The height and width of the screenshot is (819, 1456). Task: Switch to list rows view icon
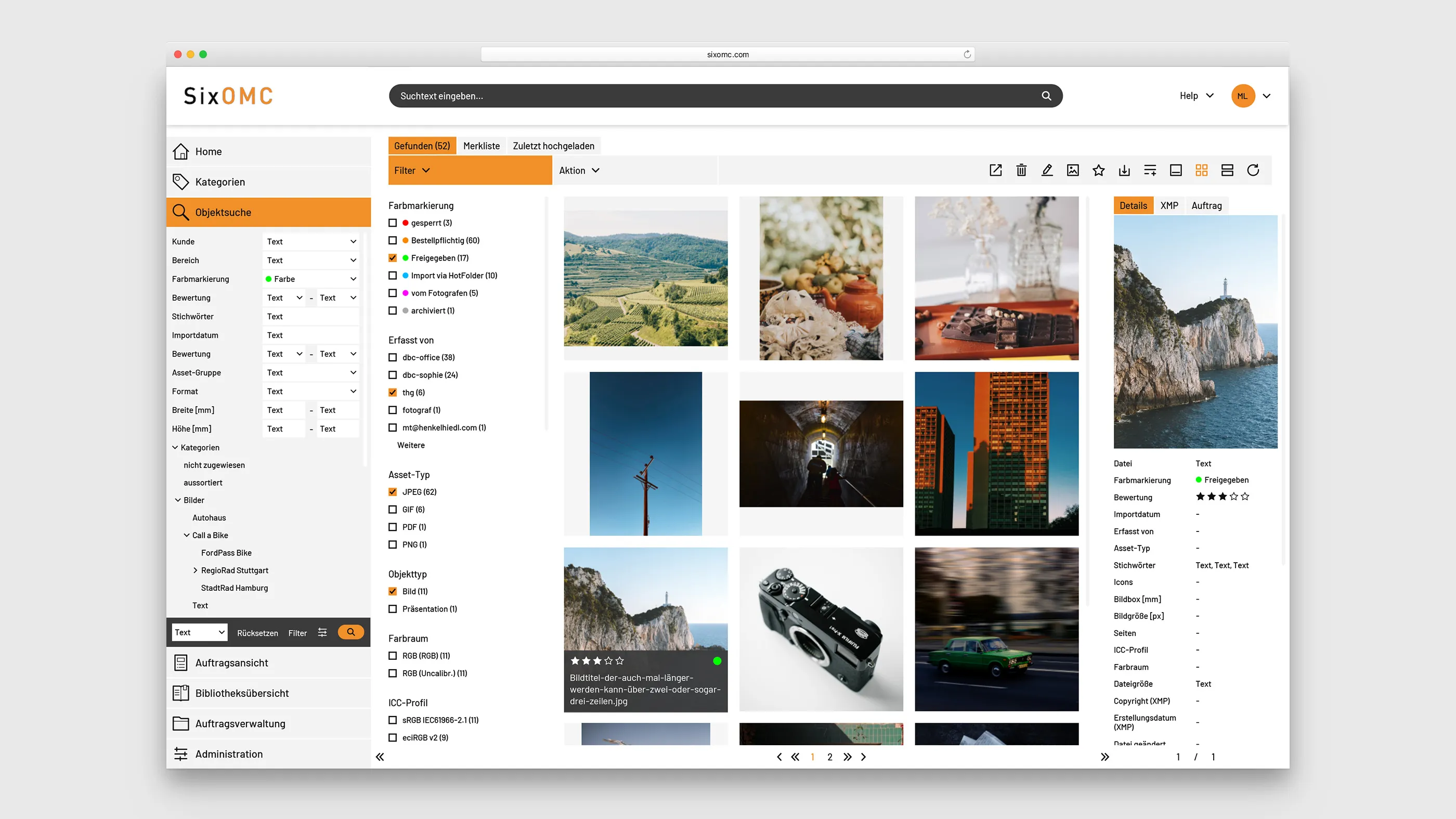pyautogui.click(x=1227, y=170)
